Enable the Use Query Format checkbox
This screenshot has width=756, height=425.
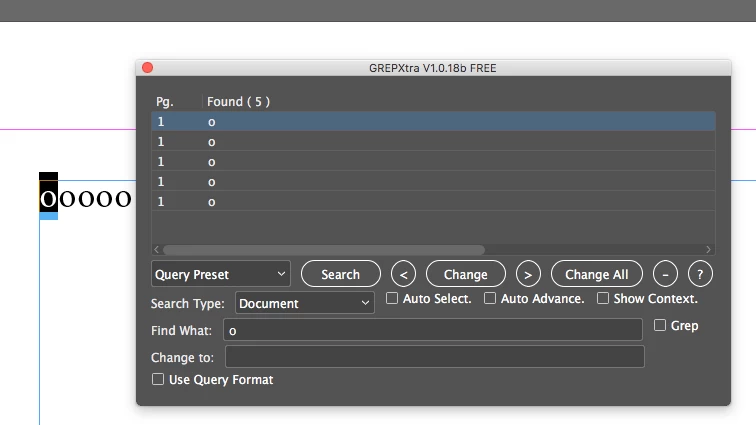coord(158,379)
